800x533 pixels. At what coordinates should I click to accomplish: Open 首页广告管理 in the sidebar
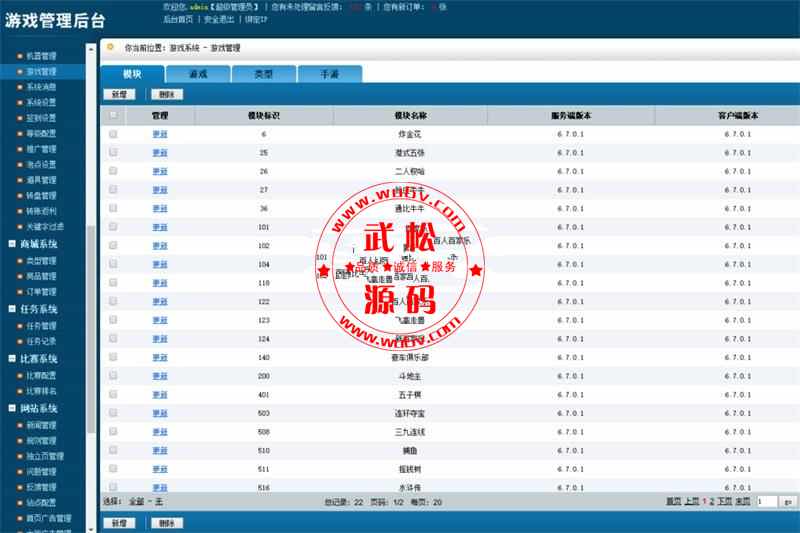[49, 518]
